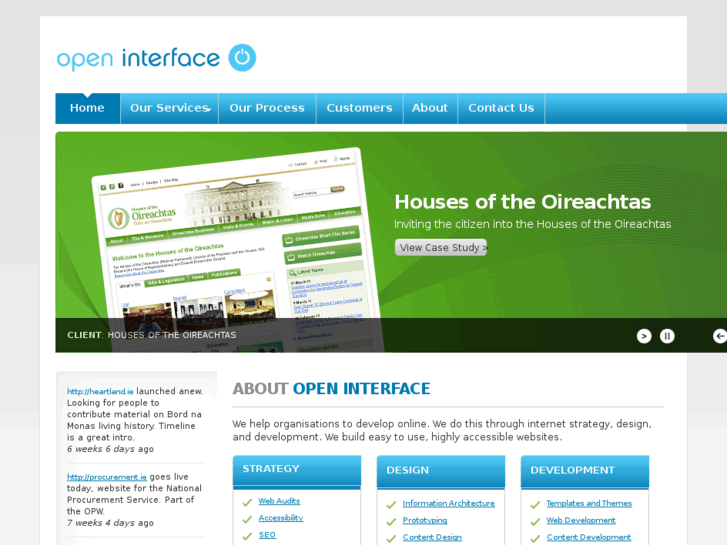
Task: Click checkmark icon beside Web Development
Action: pyautogui.click(x=535, y=522)
